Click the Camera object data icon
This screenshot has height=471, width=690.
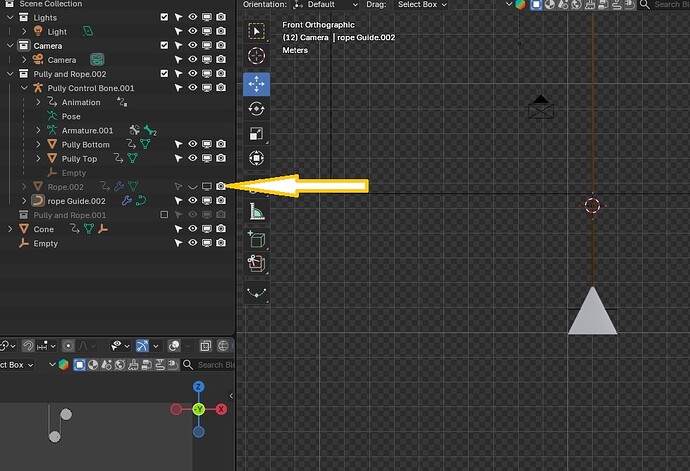[97, 59]
